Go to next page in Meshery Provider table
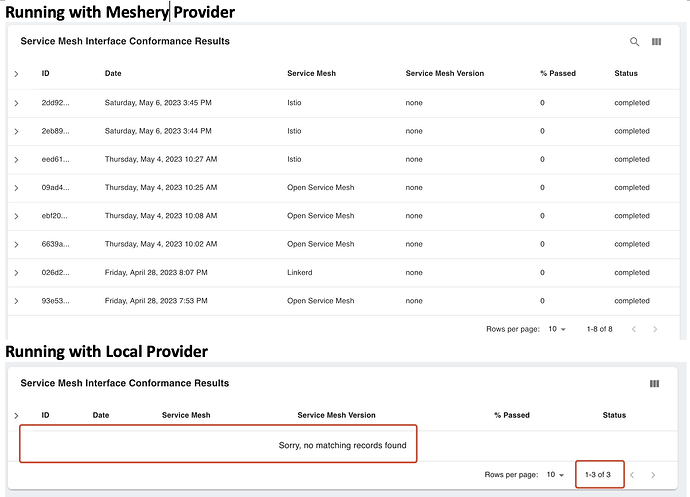 tap(655, 329)
